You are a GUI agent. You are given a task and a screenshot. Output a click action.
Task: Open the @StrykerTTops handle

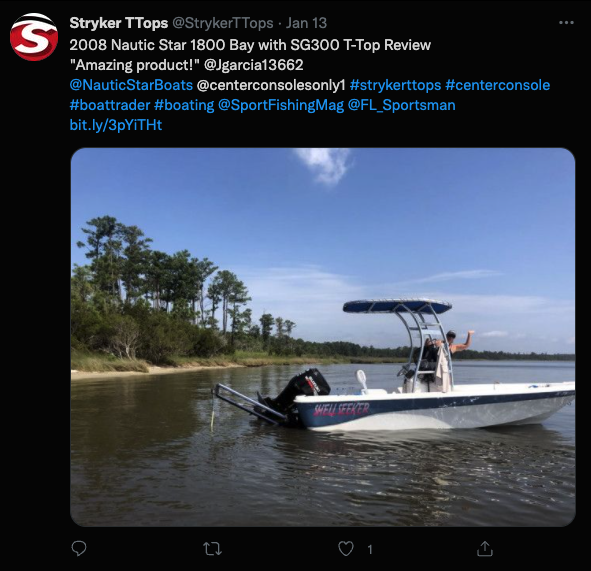[x=223, y=23]
